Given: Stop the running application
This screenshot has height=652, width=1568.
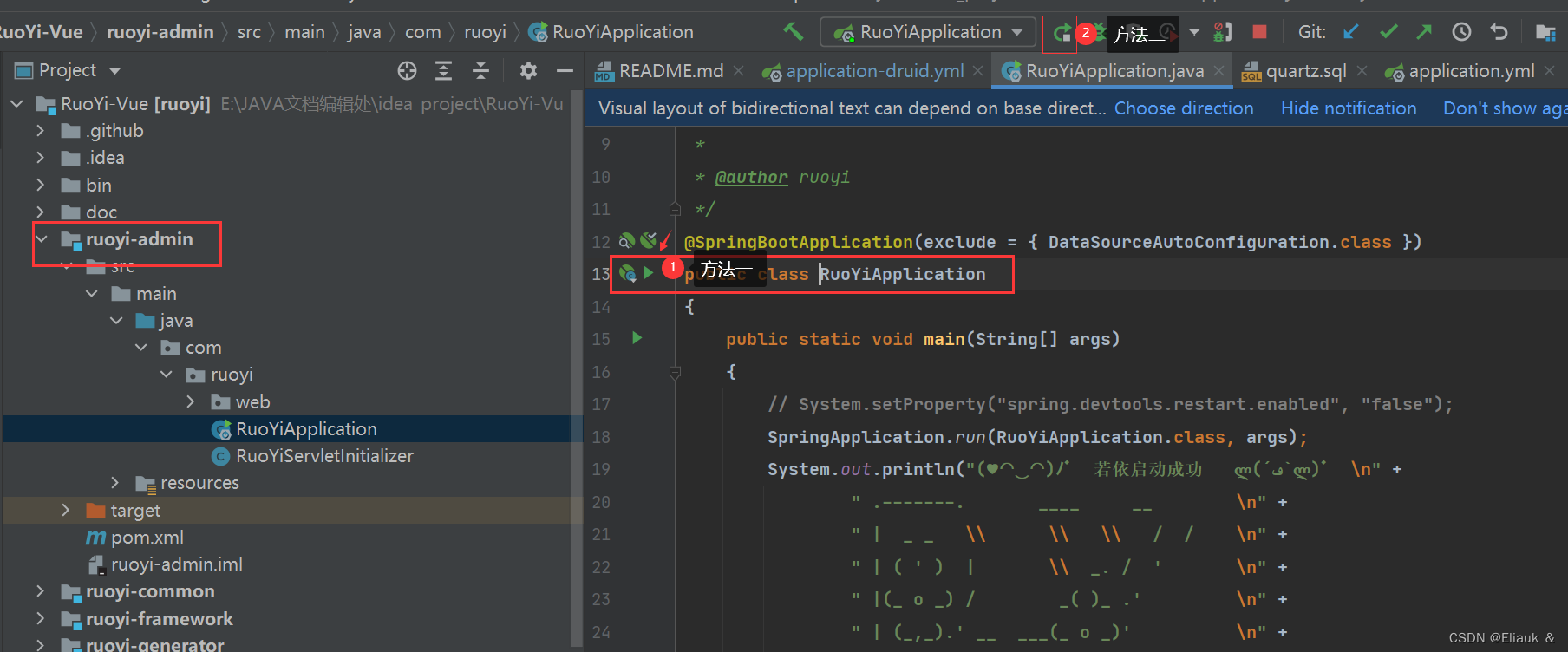Looking at the screenshot, I should click(x=1259, y=32).
